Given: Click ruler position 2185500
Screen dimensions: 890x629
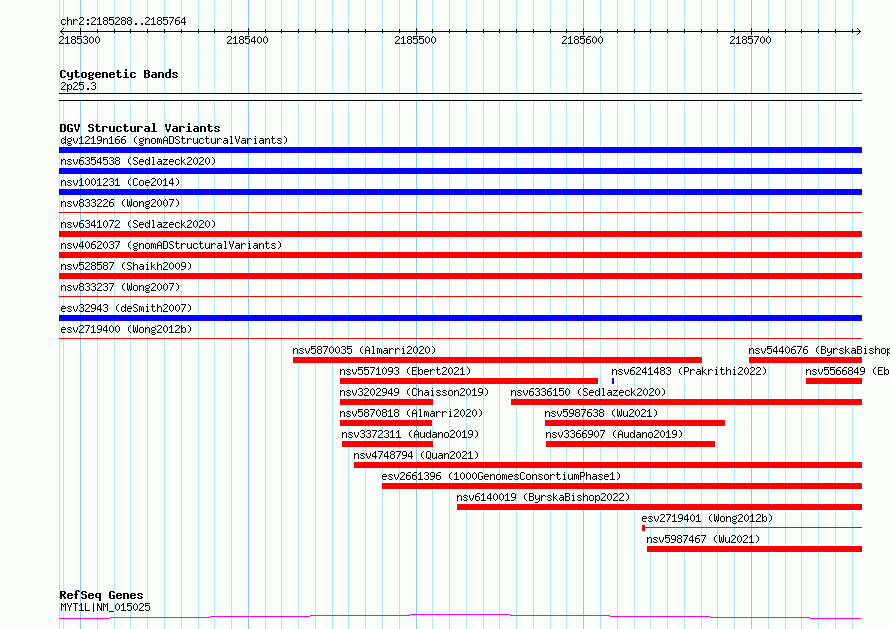Looking at the screenshot, I should pyautogui.click(x=415, y=40).
